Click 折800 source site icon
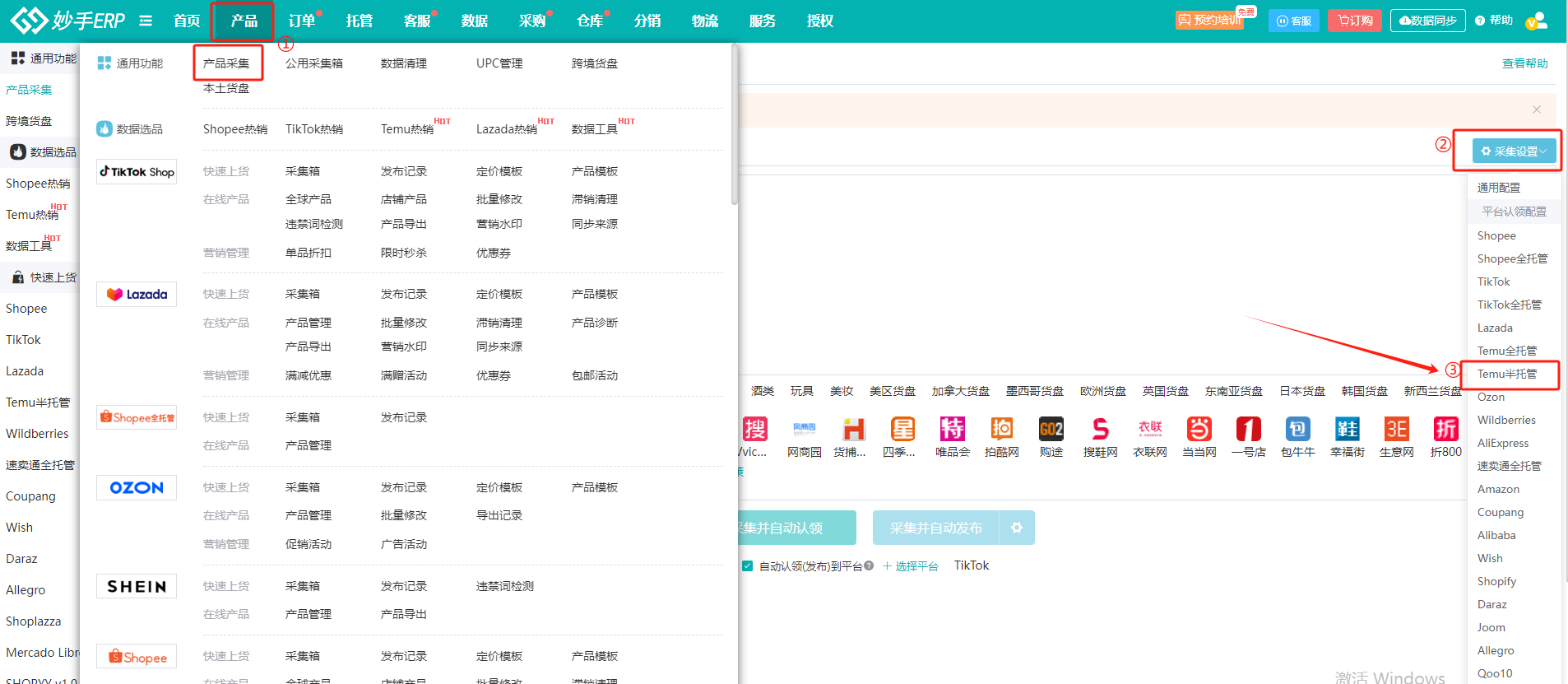Viewport: 1568px width, 684px height. [1445, 429]
